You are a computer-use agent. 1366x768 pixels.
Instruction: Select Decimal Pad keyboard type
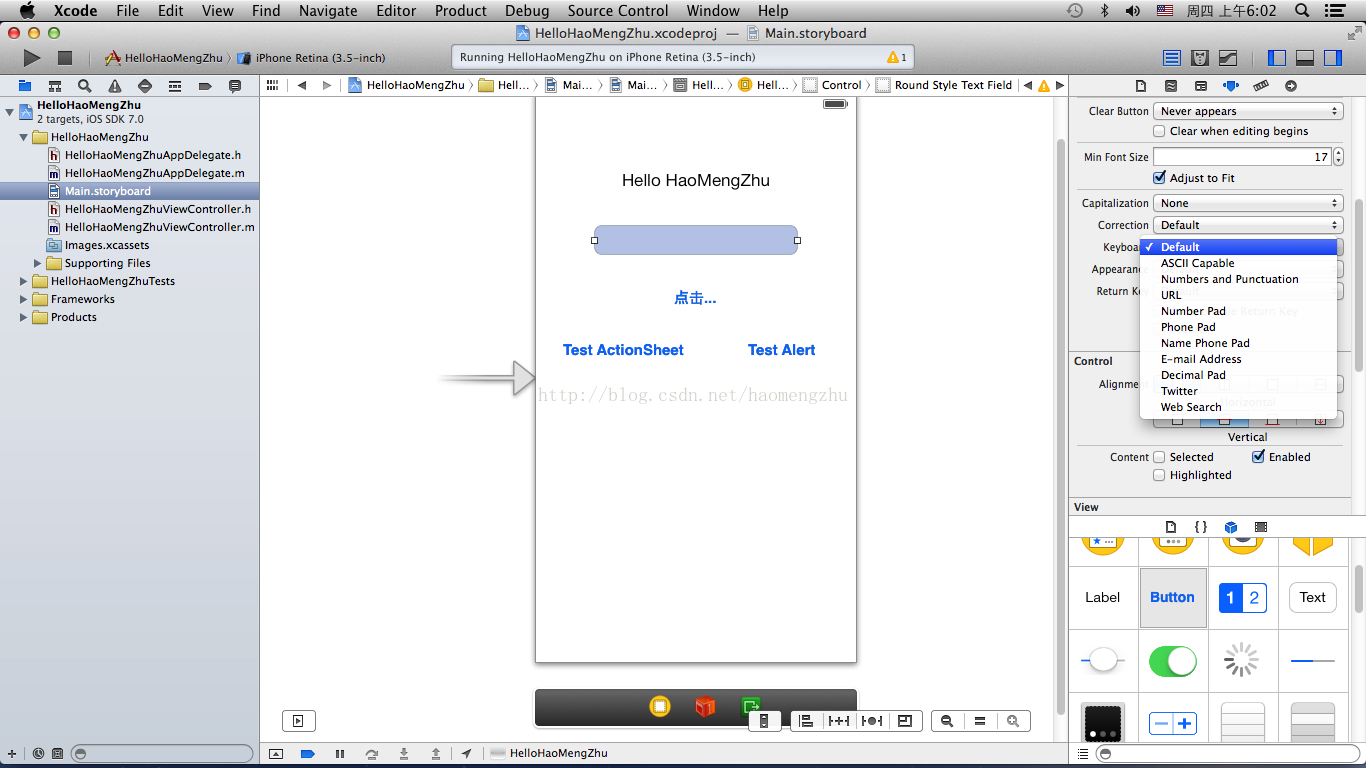[1238, 375]
